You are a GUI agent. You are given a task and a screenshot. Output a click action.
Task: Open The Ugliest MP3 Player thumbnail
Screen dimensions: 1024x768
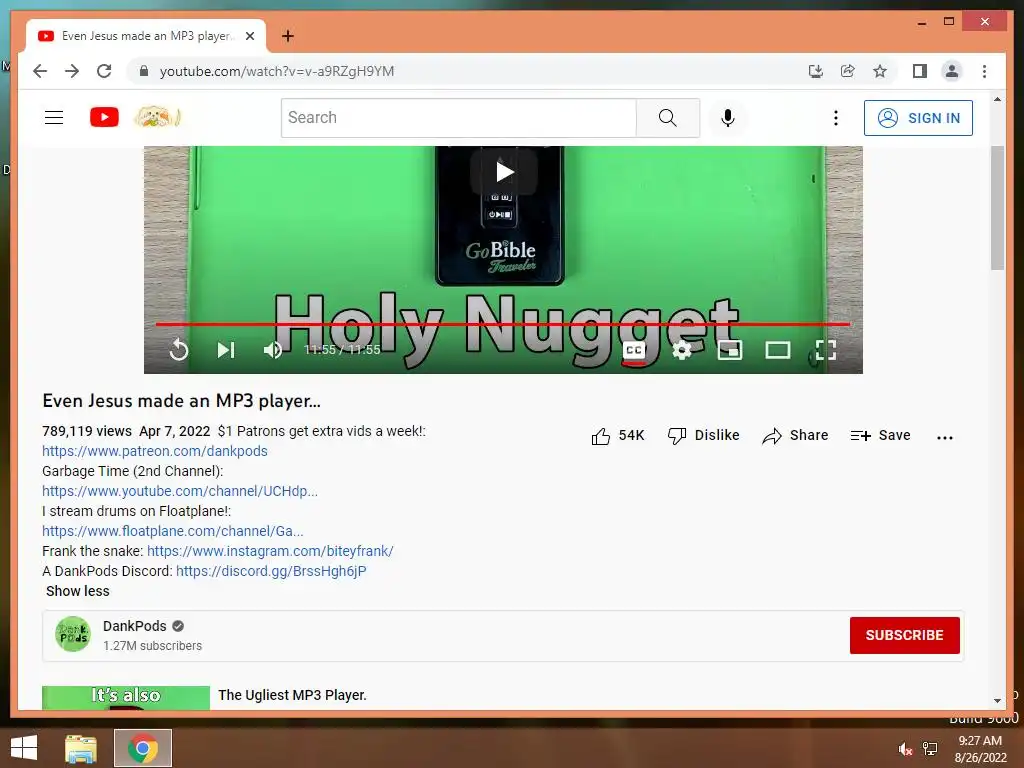126,697
